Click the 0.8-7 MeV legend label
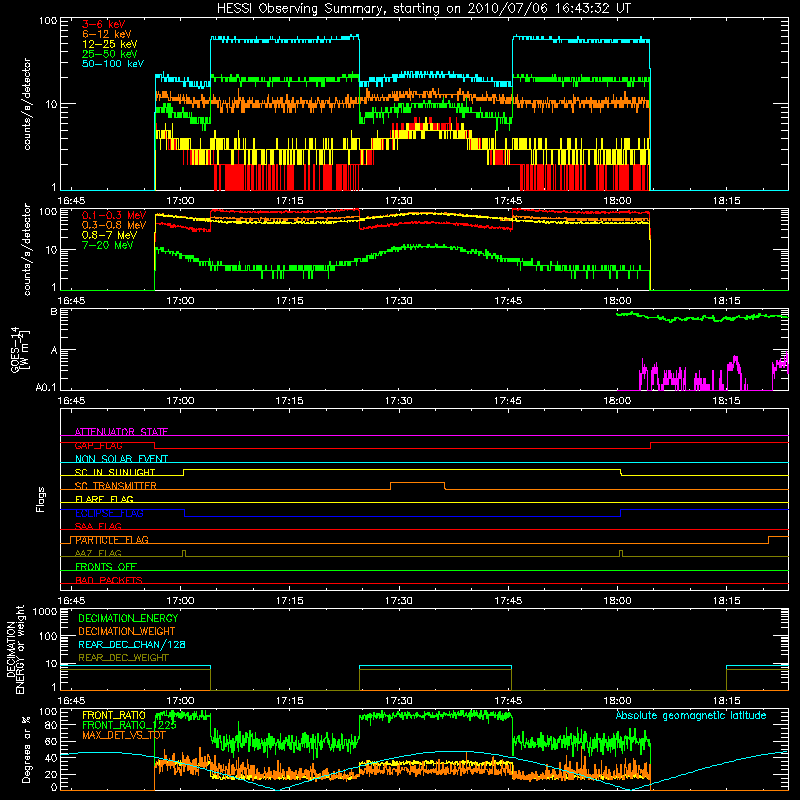 (x=109, y=235)
